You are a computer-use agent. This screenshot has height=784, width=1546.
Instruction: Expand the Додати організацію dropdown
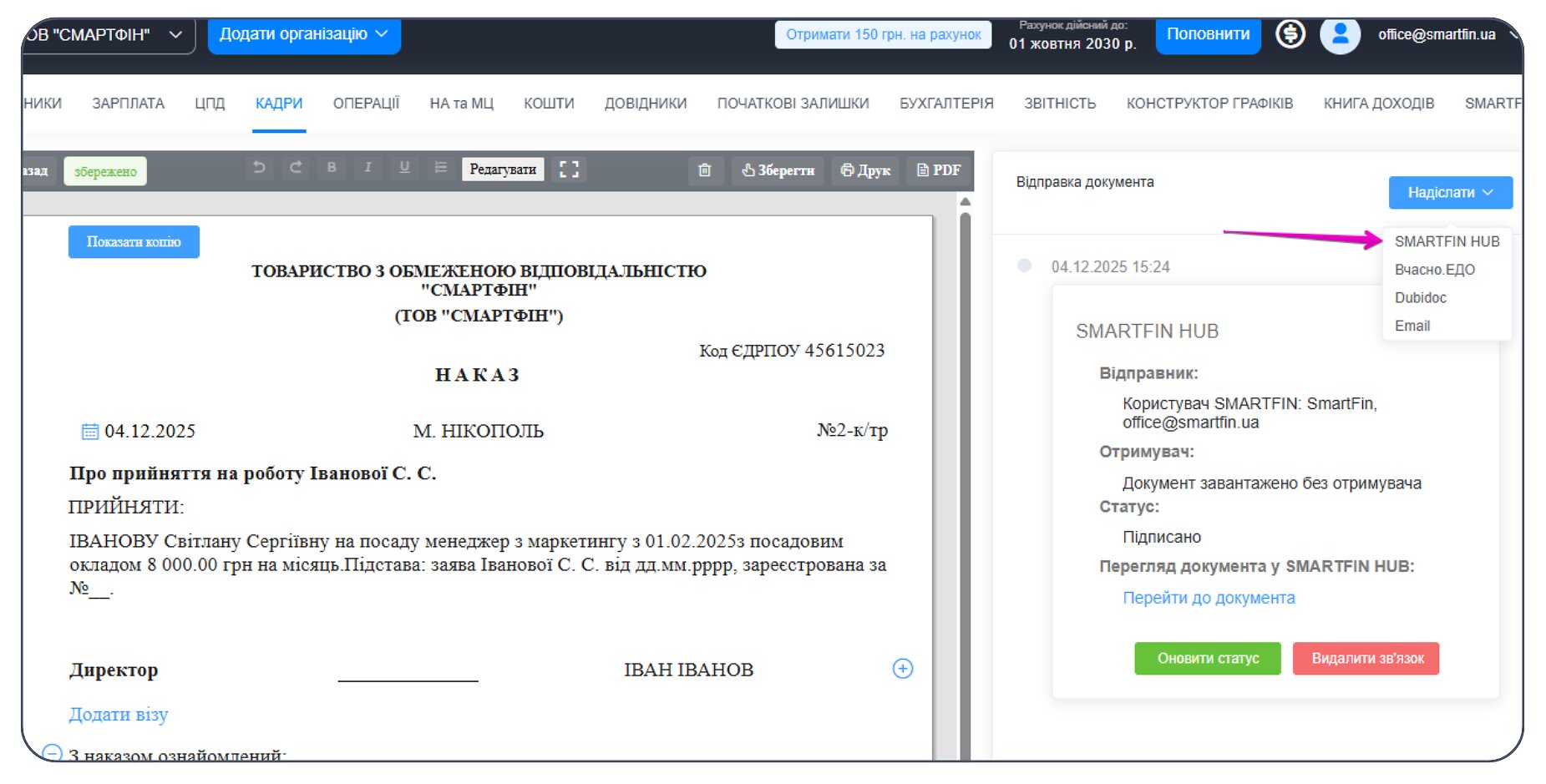(303, 34)
